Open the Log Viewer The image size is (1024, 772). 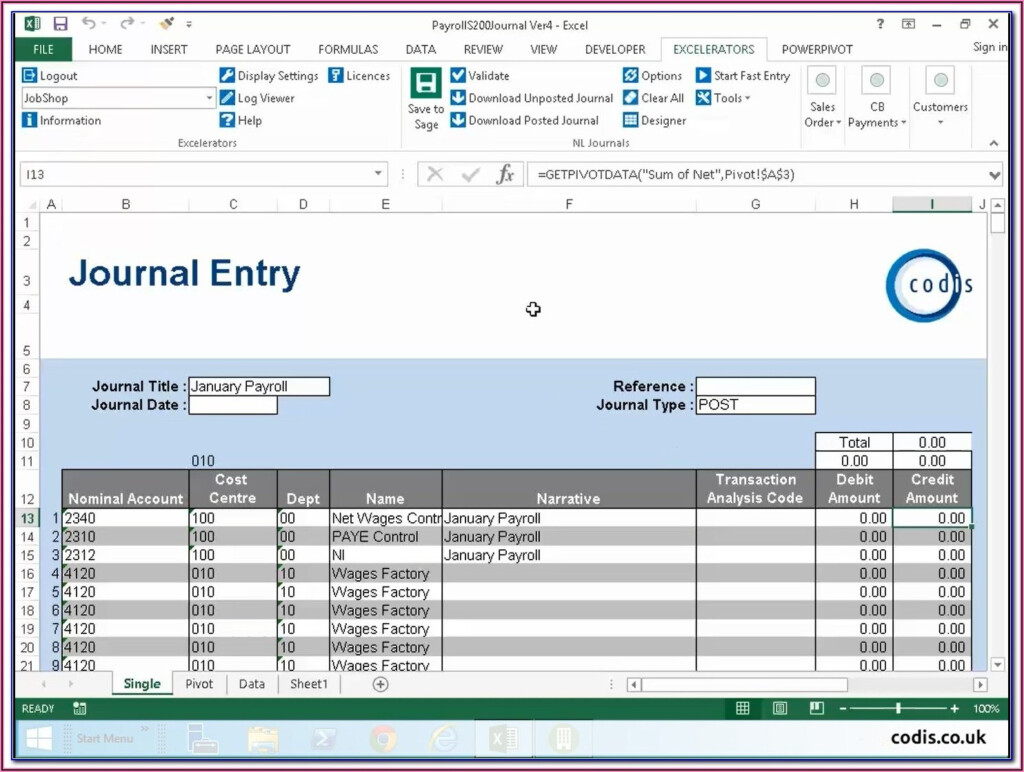point(257,98)
